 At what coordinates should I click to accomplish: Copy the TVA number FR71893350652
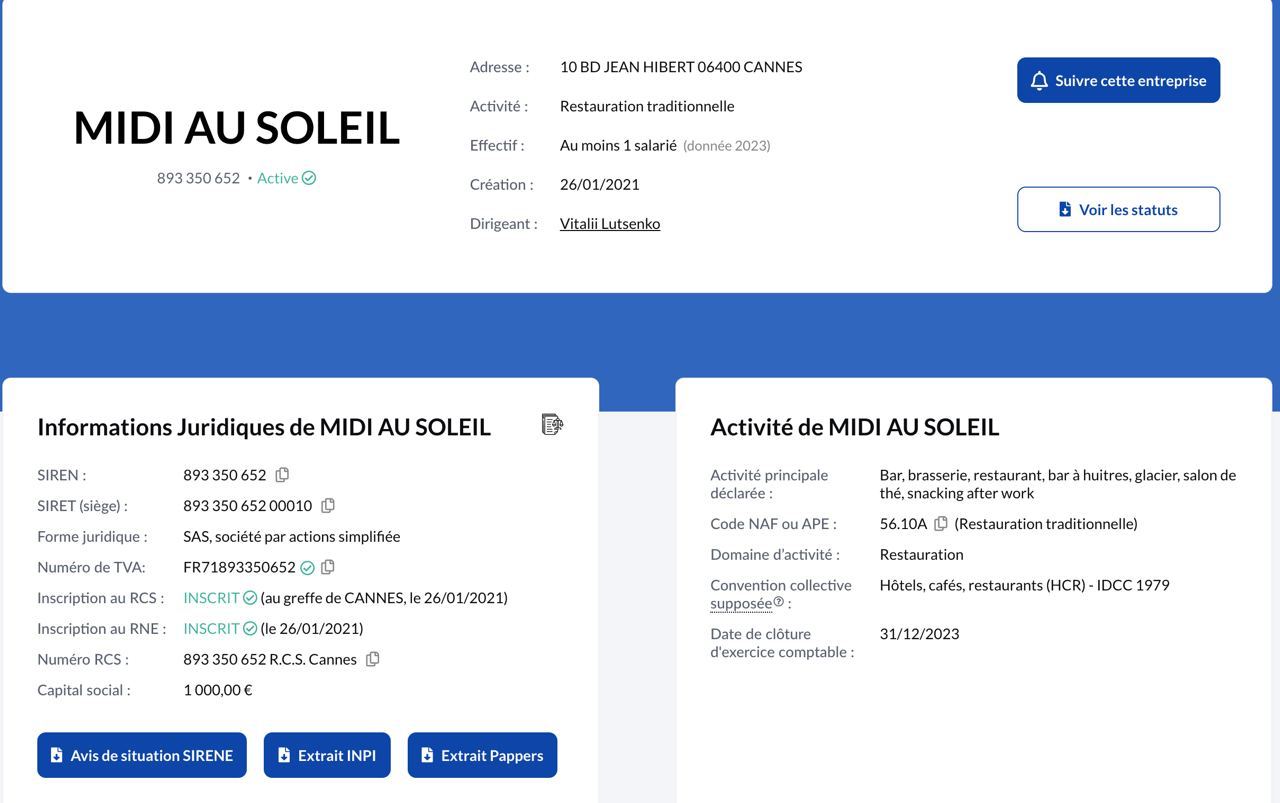point(328,566)
